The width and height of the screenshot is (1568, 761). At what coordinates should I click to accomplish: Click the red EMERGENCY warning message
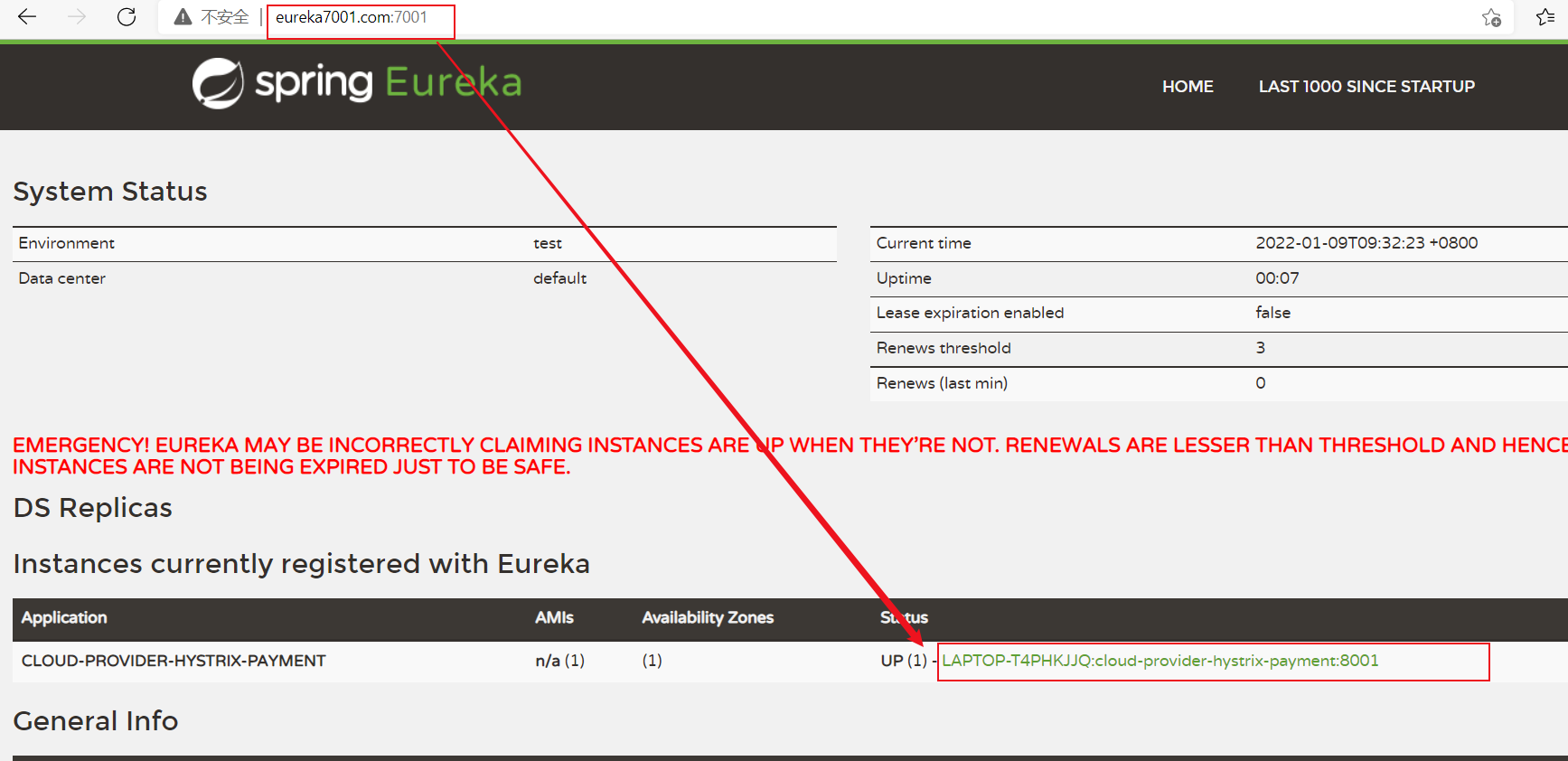tap(790, 456)
